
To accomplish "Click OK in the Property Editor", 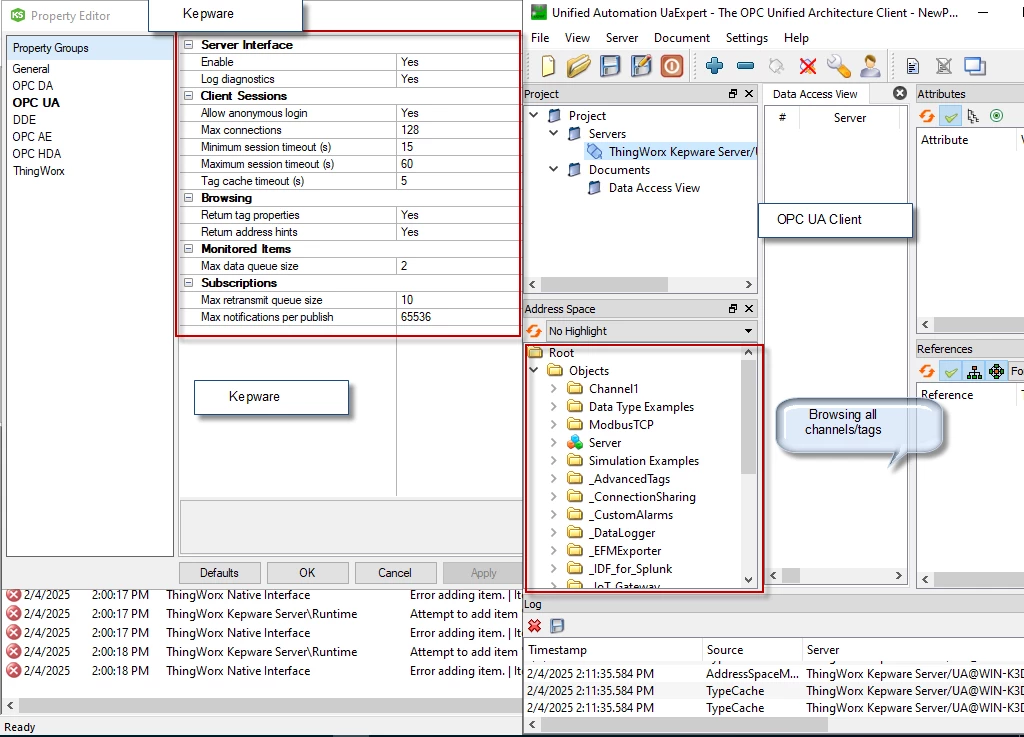I will (307, 572).
